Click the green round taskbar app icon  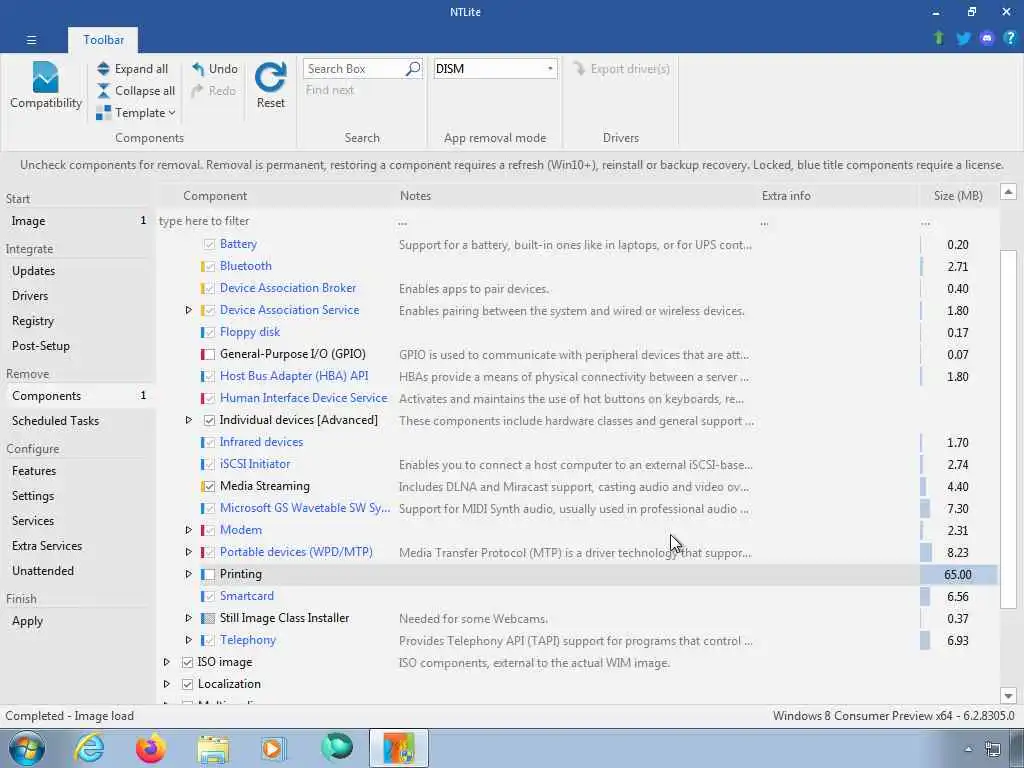tap(337, 748)
